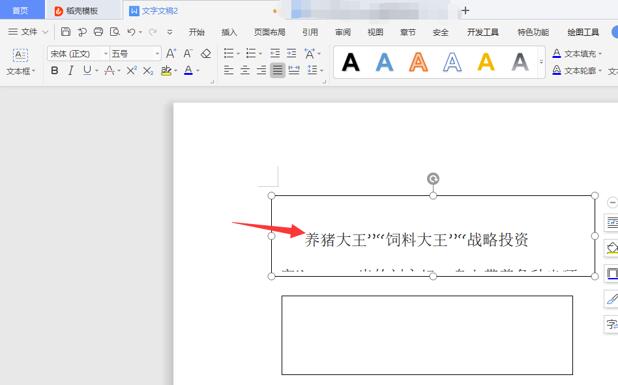Switch to the 视图 ribbon tab

pos(375,32)
